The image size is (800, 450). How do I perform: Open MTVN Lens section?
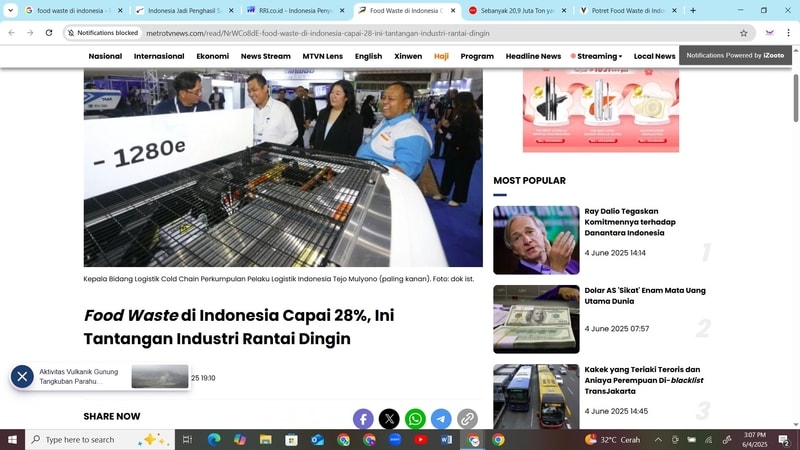[322, 56]
